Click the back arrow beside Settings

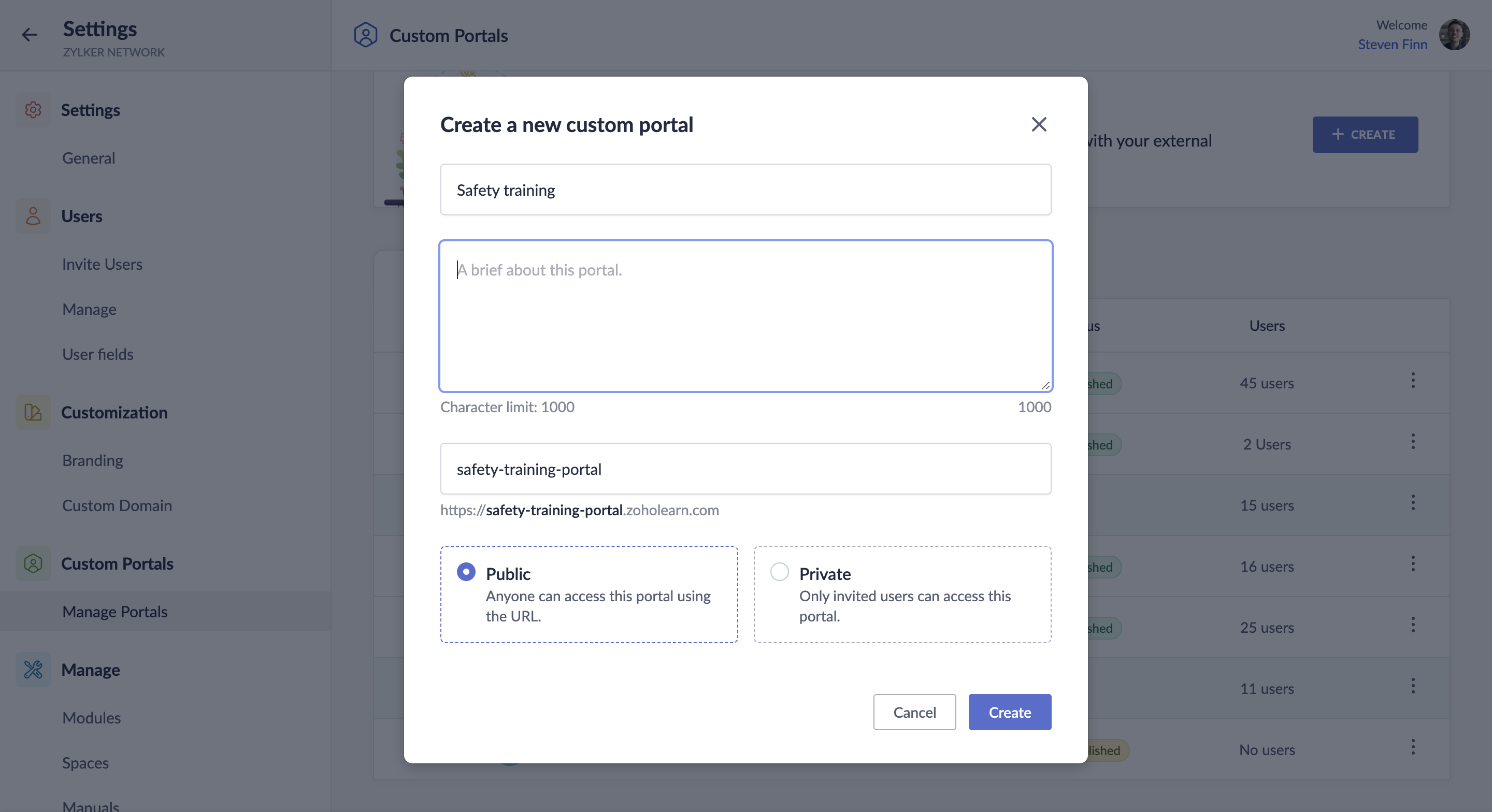[30, 35]
